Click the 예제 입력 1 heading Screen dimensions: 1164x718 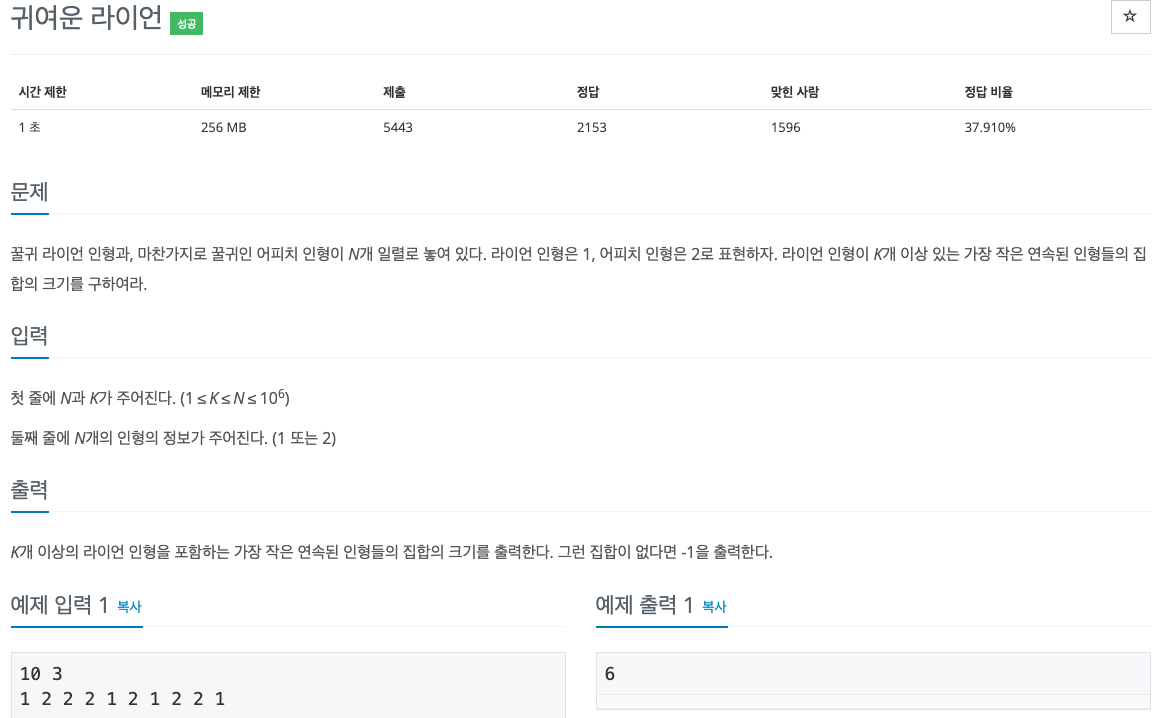pos(59,605)
